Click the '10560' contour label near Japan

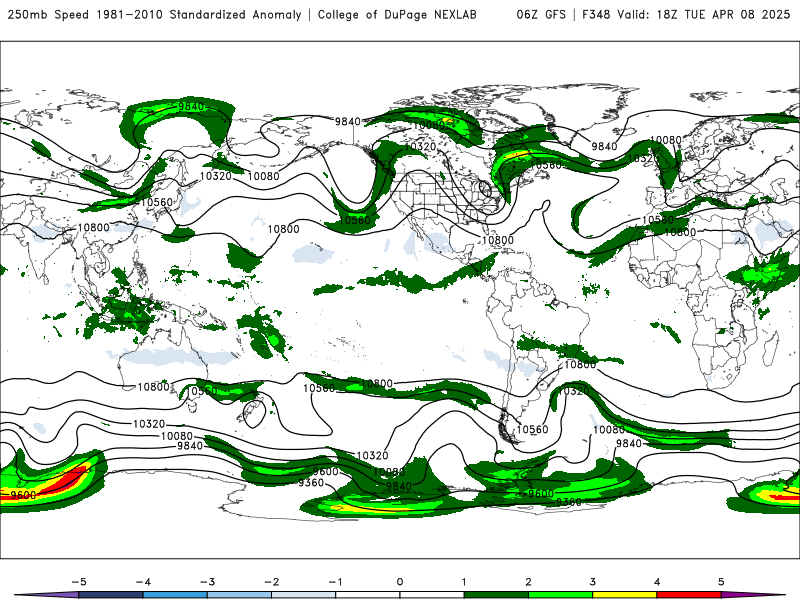(x=157, y=202)
